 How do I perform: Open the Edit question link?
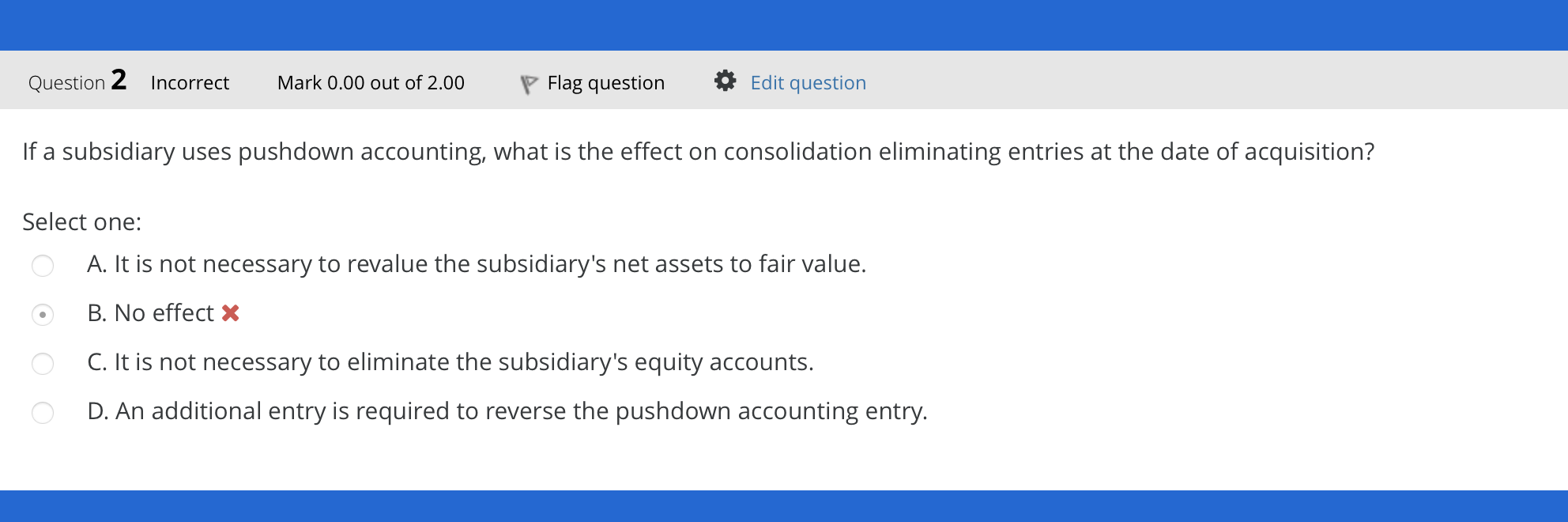[x=808, y=82]
